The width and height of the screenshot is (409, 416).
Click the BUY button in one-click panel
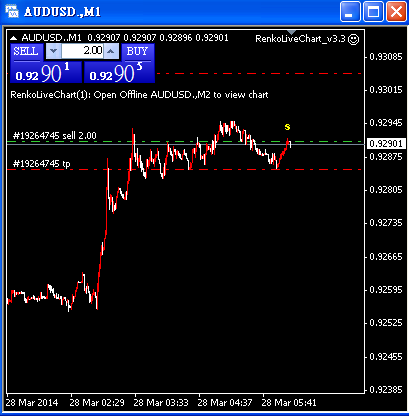138,52
